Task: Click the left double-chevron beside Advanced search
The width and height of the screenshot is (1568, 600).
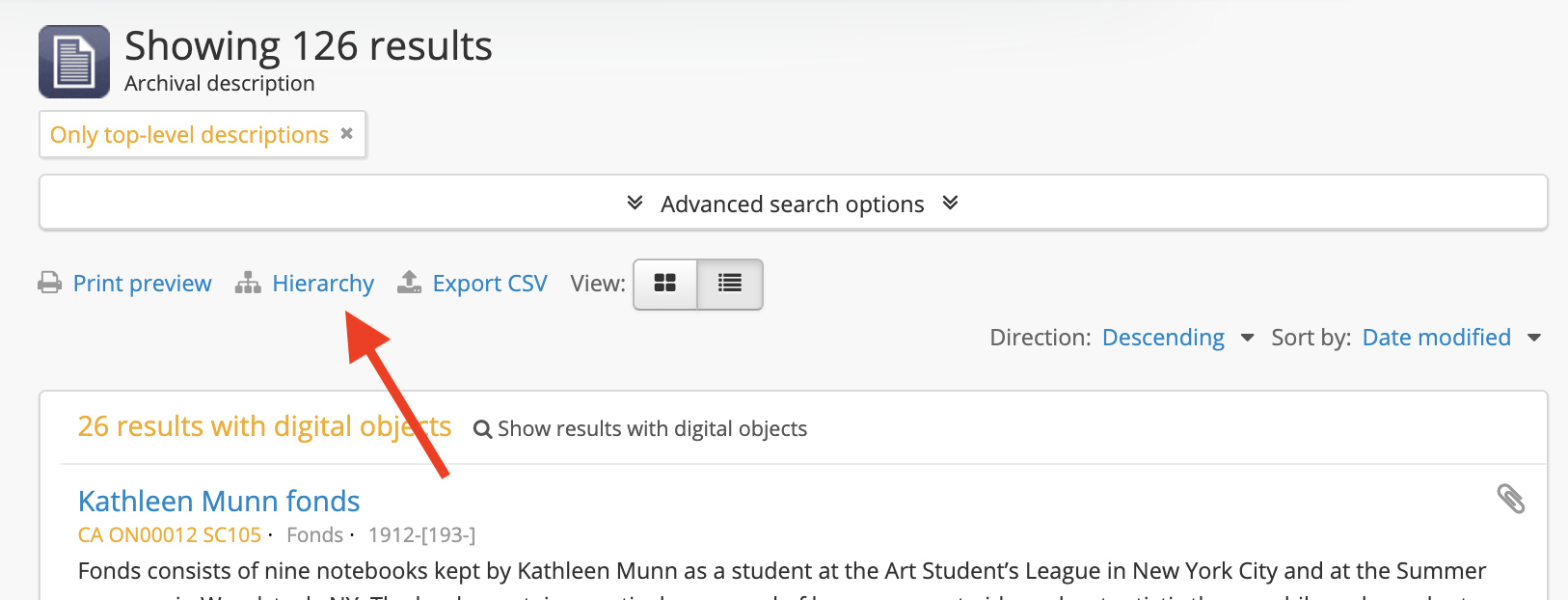Action: [635, 203]
